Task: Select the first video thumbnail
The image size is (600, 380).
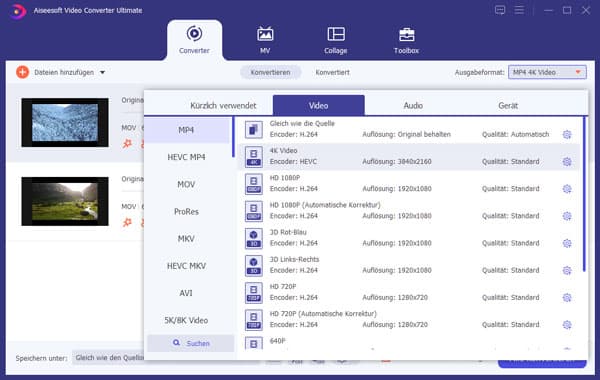Action: tap(65, 122)
